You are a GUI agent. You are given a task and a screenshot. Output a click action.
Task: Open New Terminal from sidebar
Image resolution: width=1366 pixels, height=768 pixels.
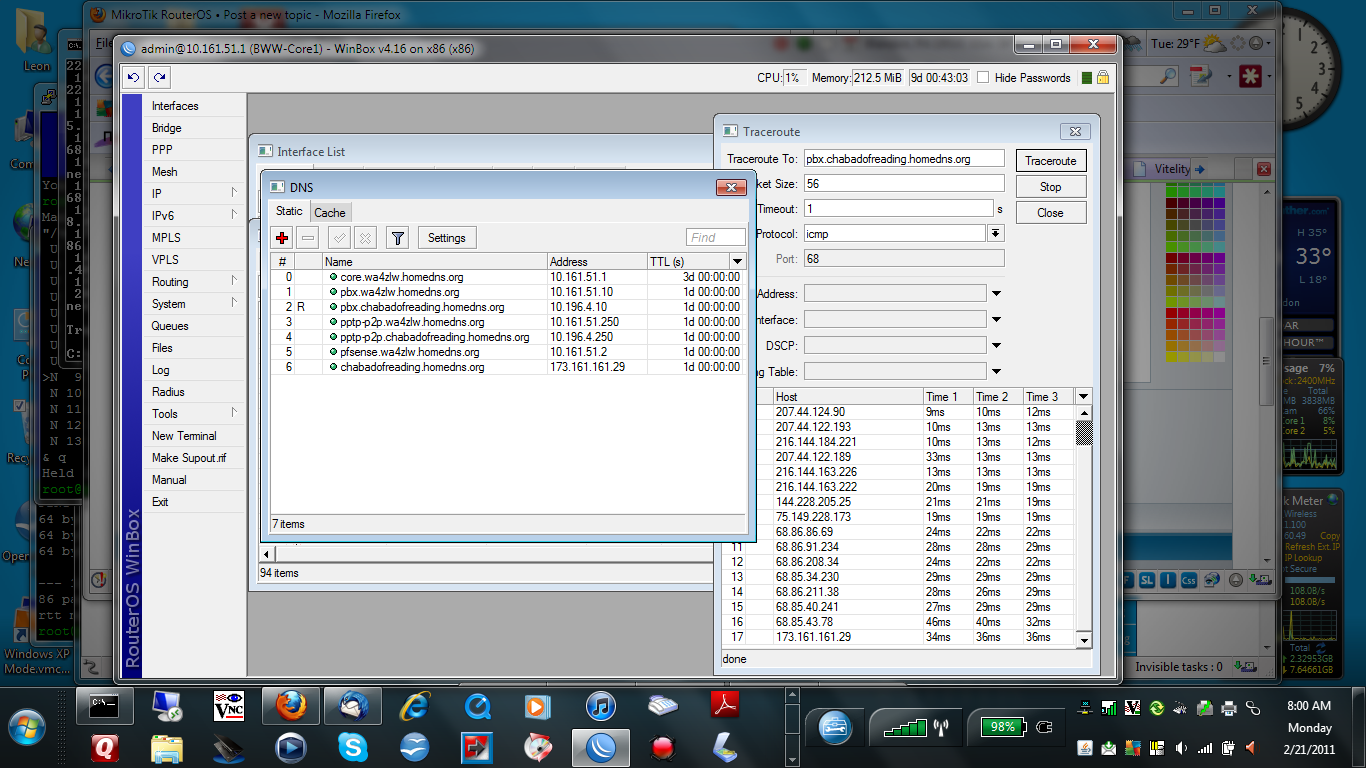tap(195, 436)
